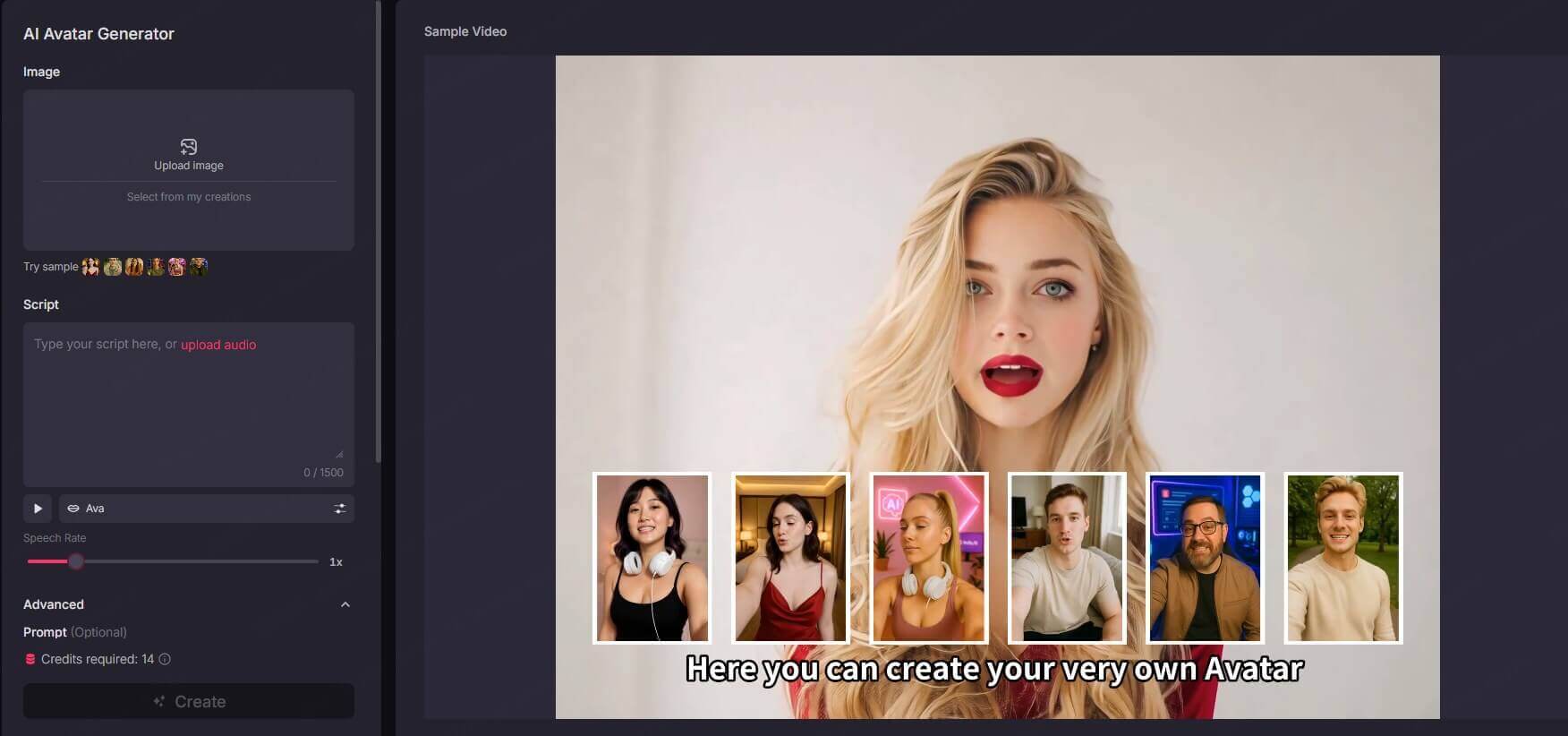The image size is (1568, 736).
Task: Open the upload audio link
Action: click(x=218, y=345)
